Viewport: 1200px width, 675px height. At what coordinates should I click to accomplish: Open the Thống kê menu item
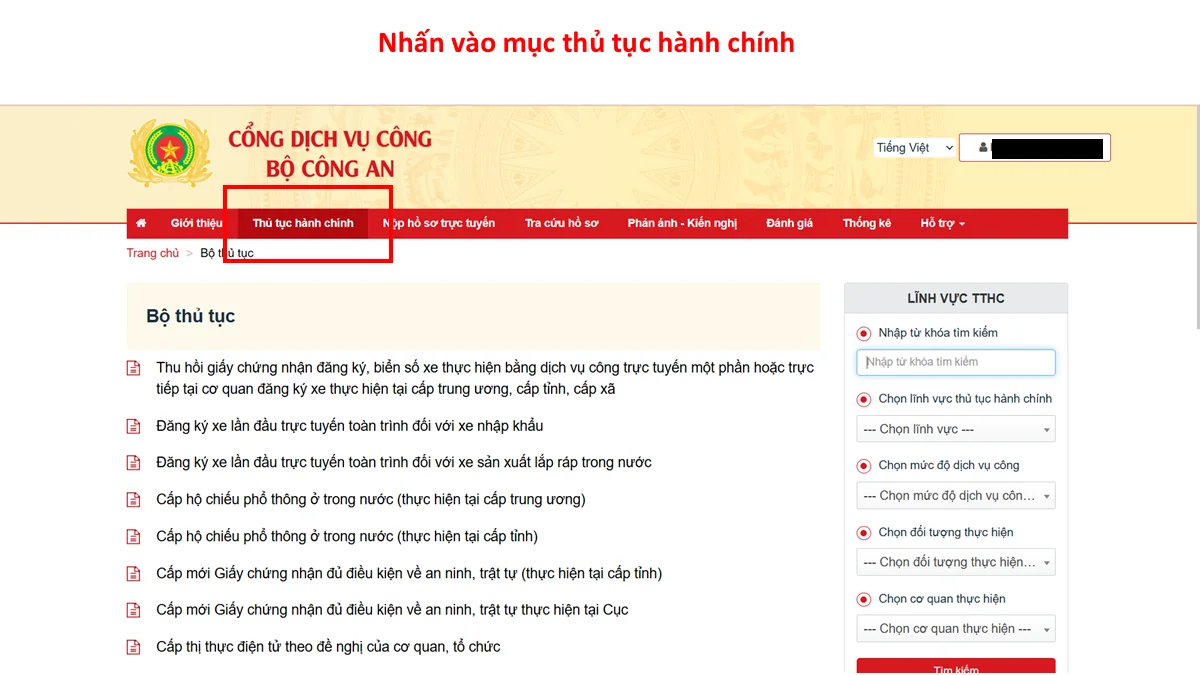coord(867,223)
